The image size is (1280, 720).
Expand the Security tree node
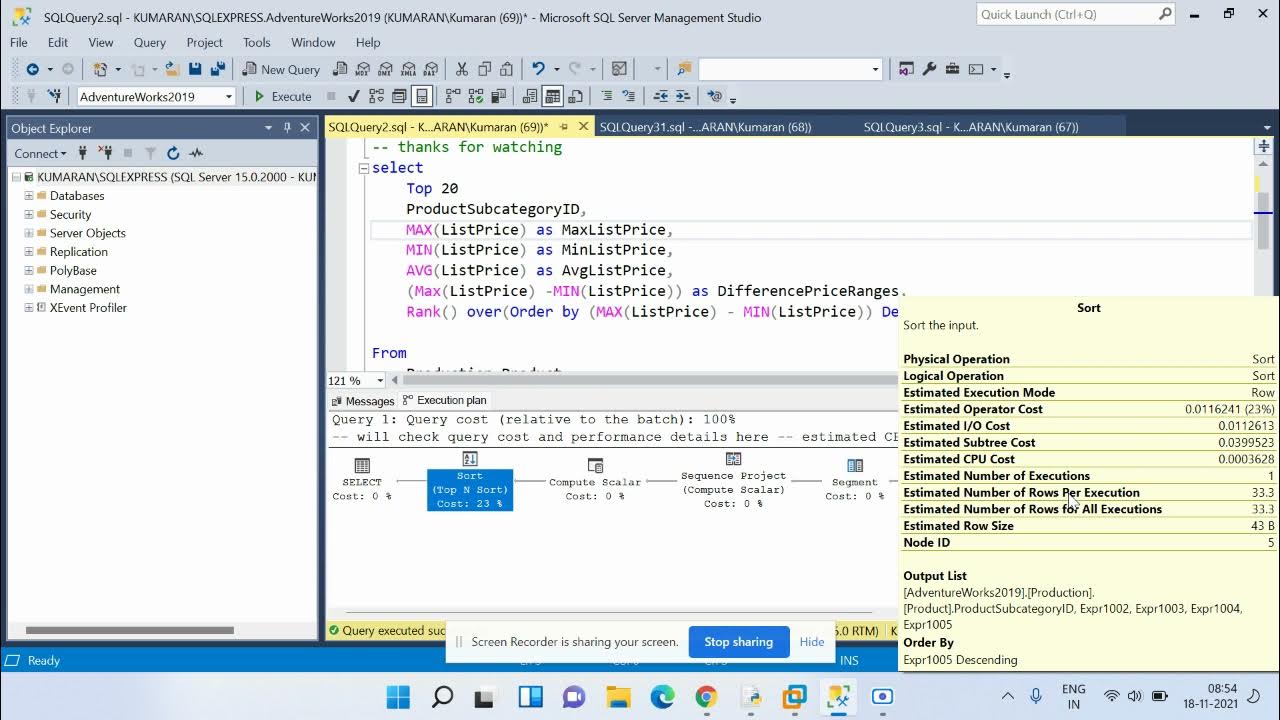click(29, 215)
